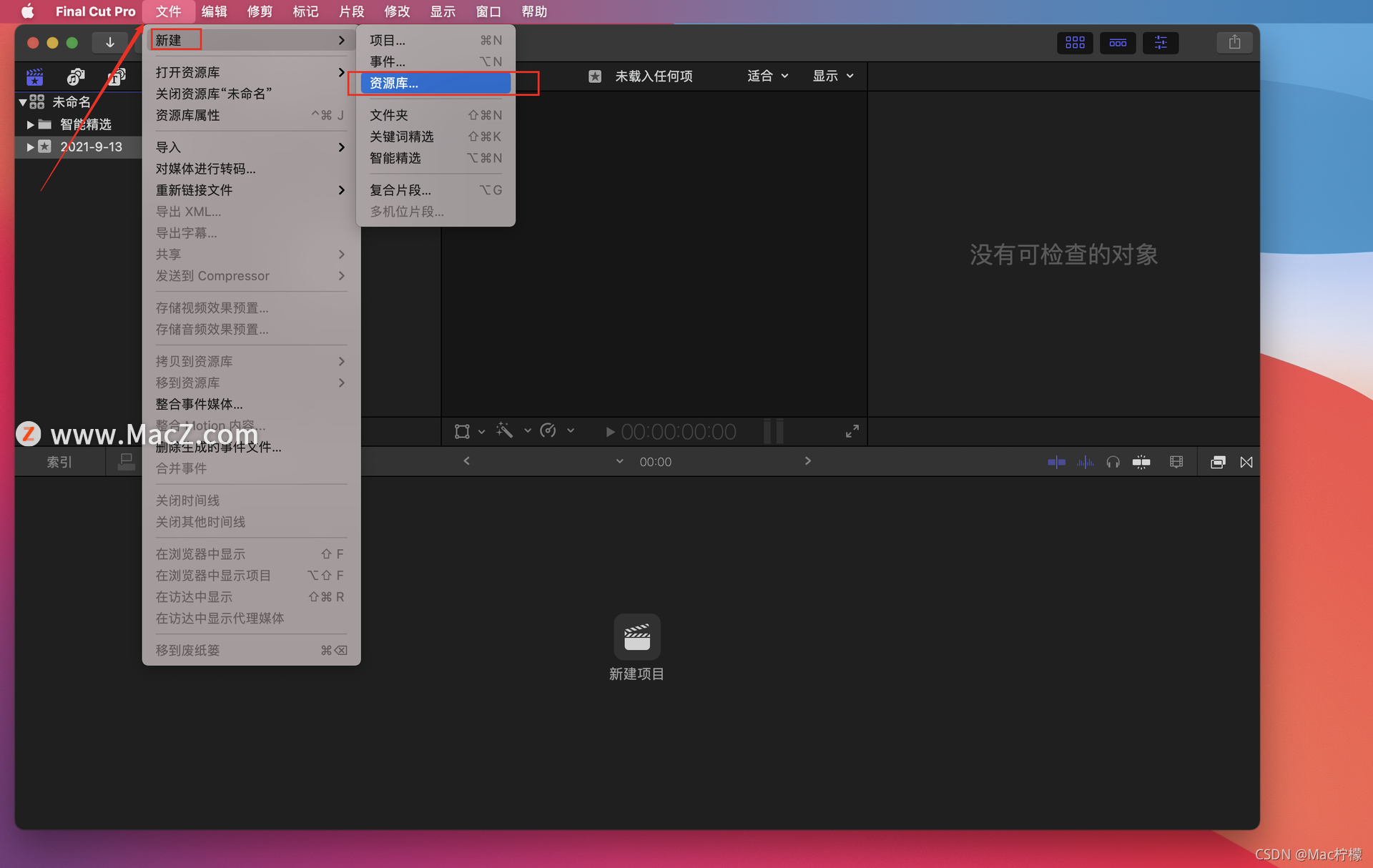
Task: Open the 编辑 menu
Action: [214, 11]
